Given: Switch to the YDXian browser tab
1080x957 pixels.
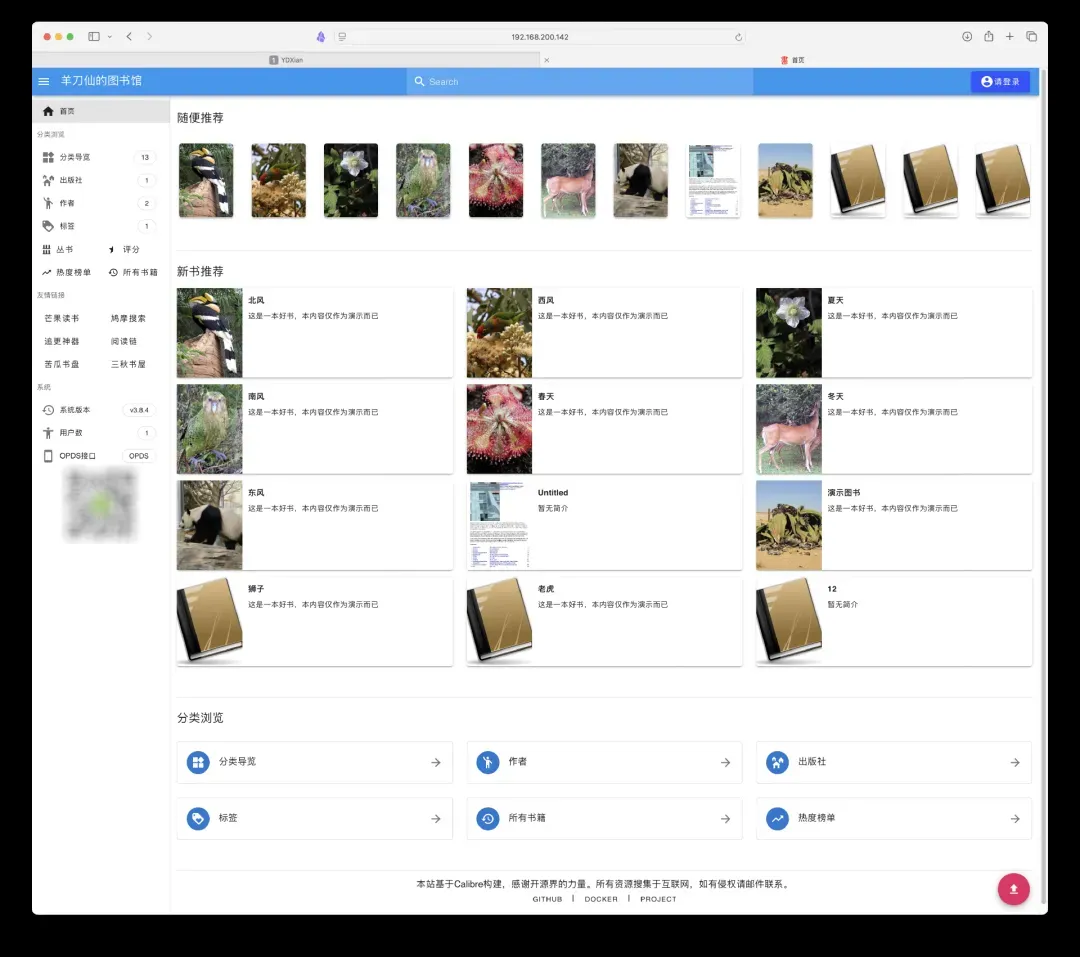Looking at the screenshot, I should coord(290,60).
